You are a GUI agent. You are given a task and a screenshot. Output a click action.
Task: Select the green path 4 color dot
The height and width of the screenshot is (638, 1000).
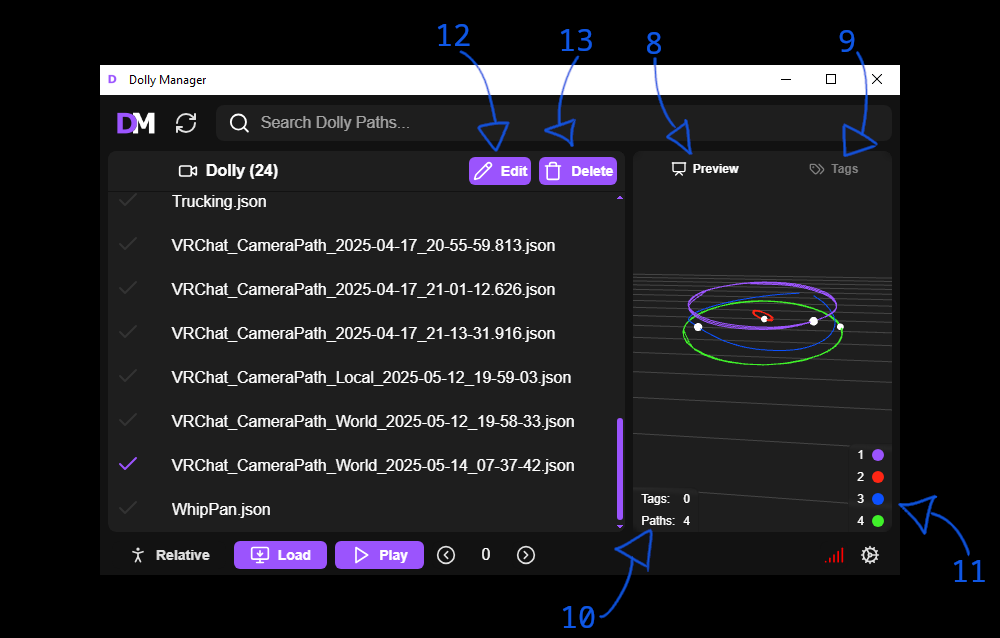(878, 521)
